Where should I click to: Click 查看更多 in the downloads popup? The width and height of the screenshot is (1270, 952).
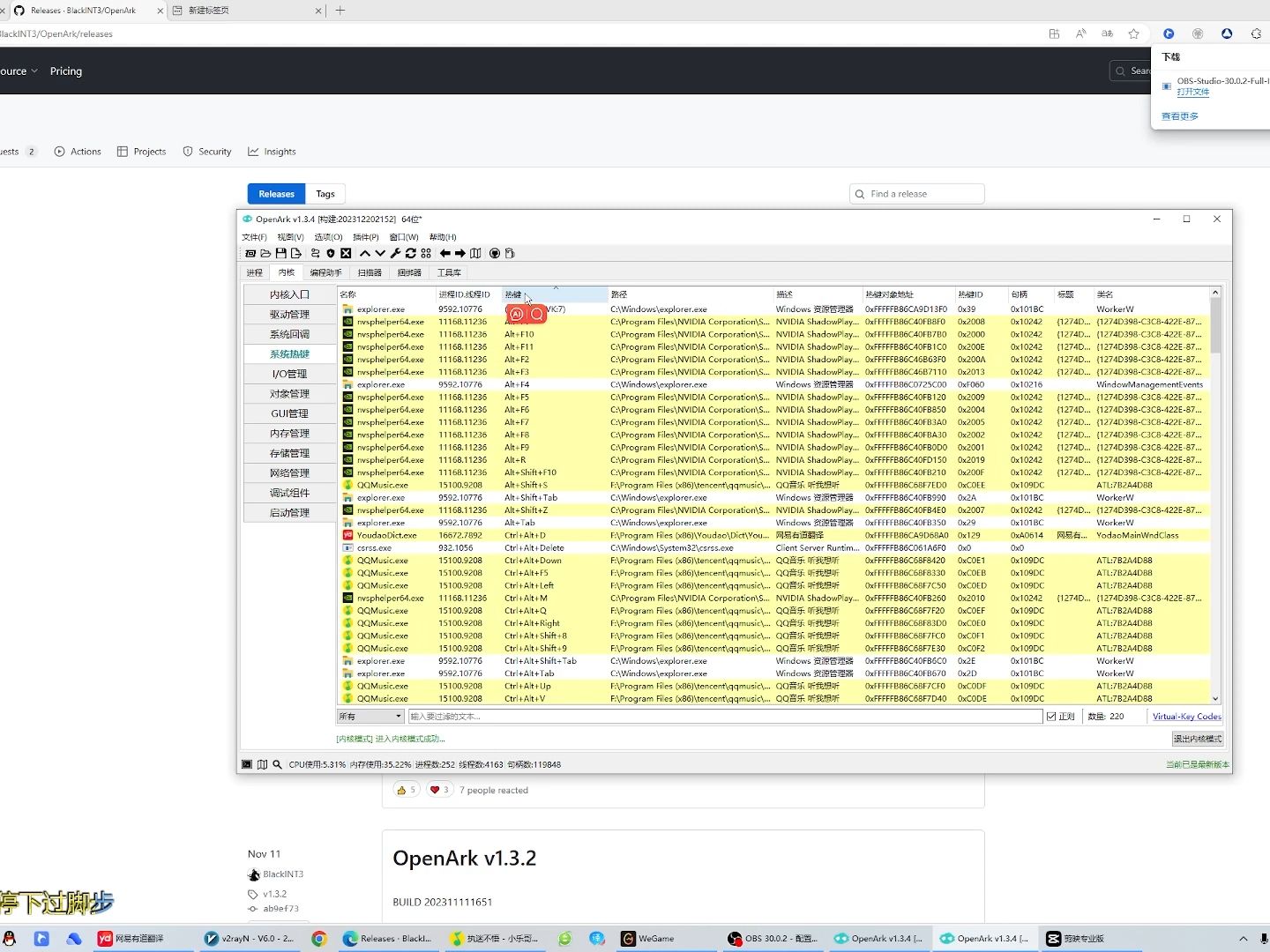pos(1179,116)
